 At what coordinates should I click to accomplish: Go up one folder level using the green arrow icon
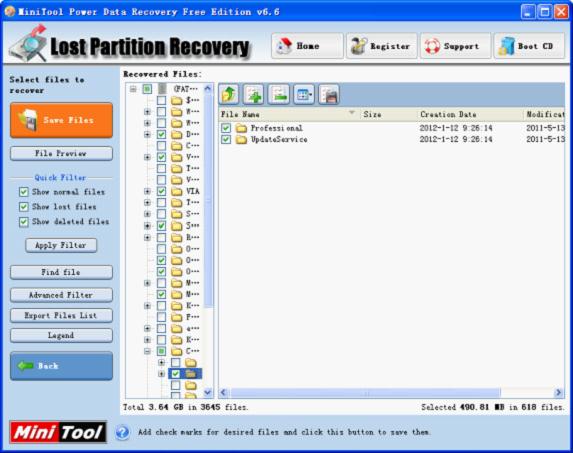point(229,94)
